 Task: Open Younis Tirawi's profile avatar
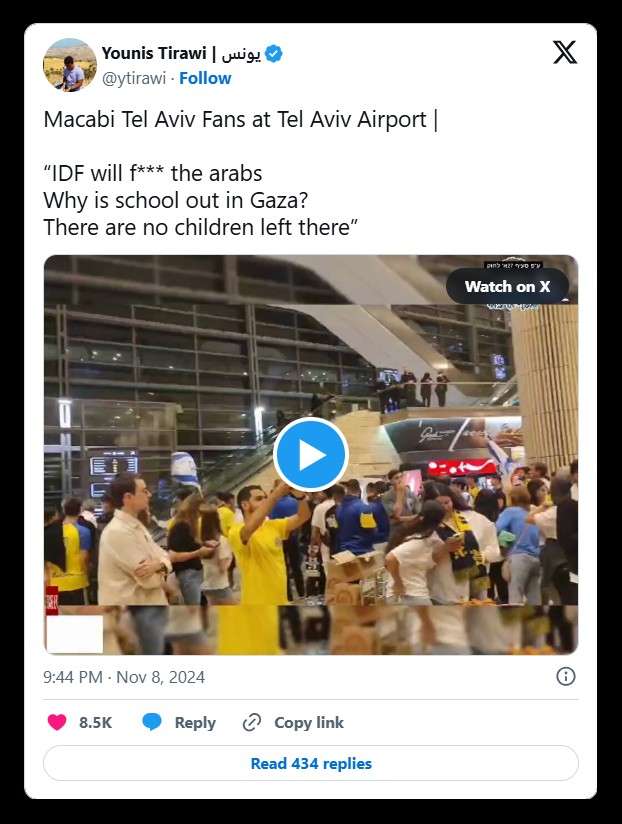[70, 65]
